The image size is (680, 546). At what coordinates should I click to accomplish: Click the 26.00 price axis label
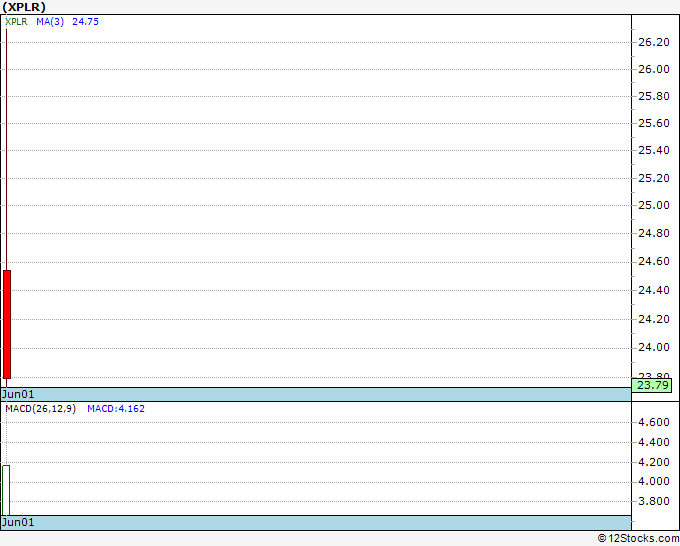click(x=654, y=69)
